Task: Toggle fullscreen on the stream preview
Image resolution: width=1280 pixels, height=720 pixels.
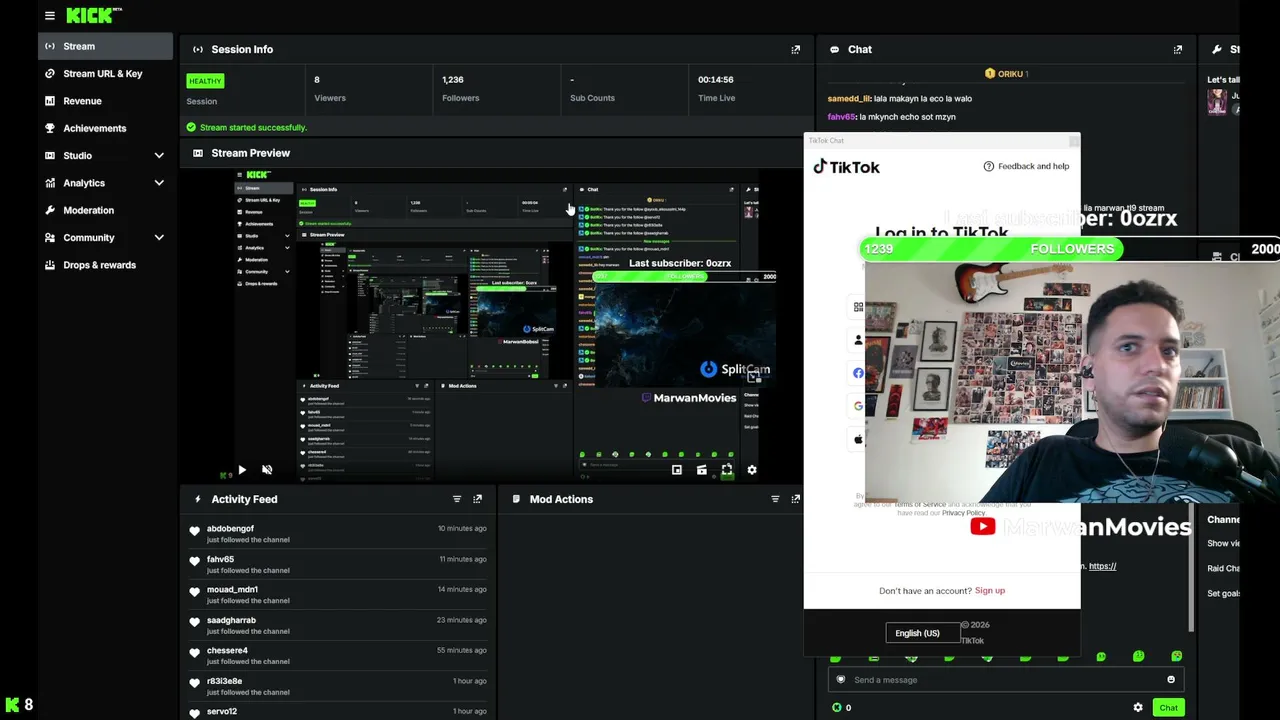Action: (x=727, y=470)
